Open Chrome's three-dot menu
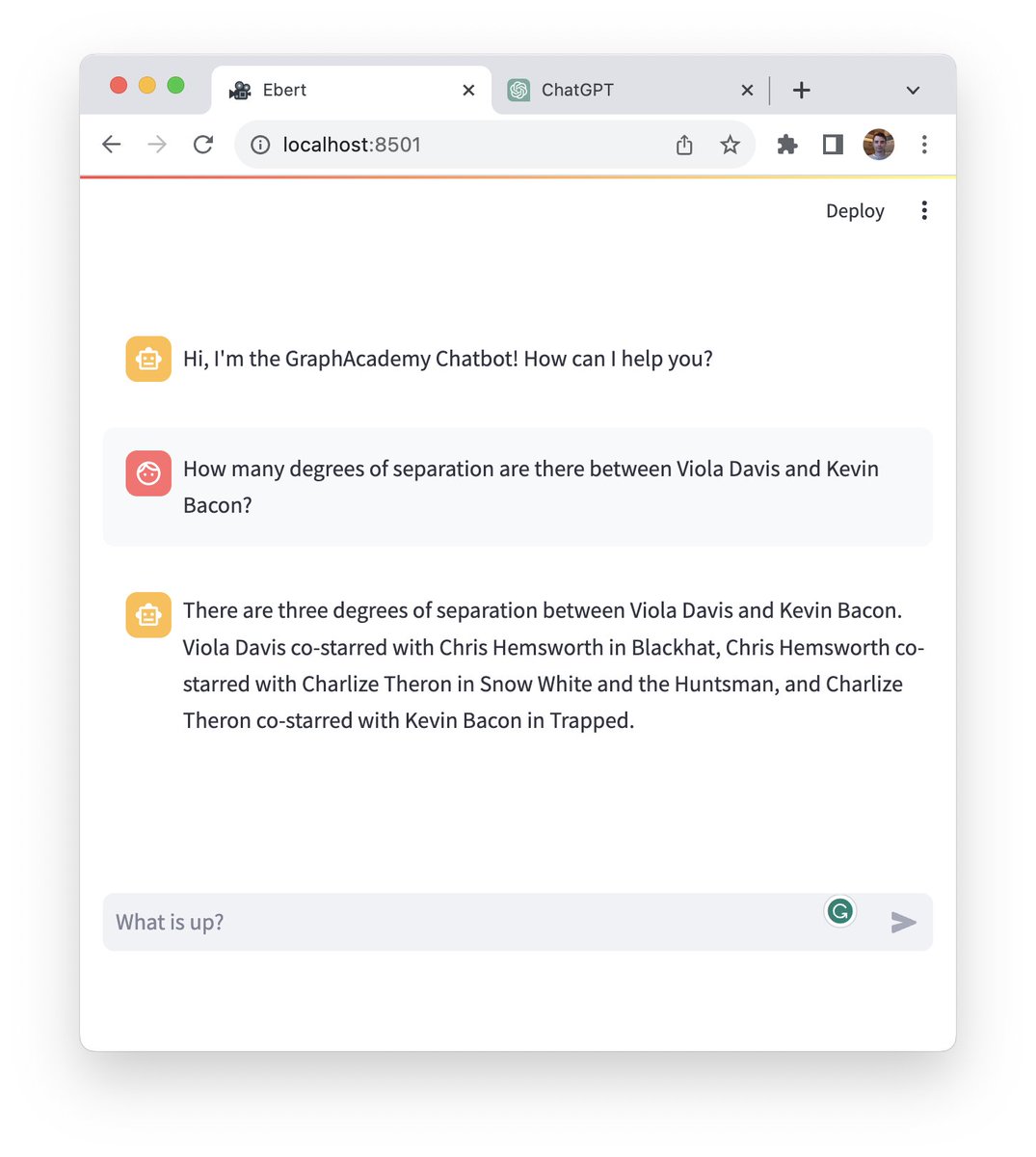 pyautogui.click(x=924, y=144)
